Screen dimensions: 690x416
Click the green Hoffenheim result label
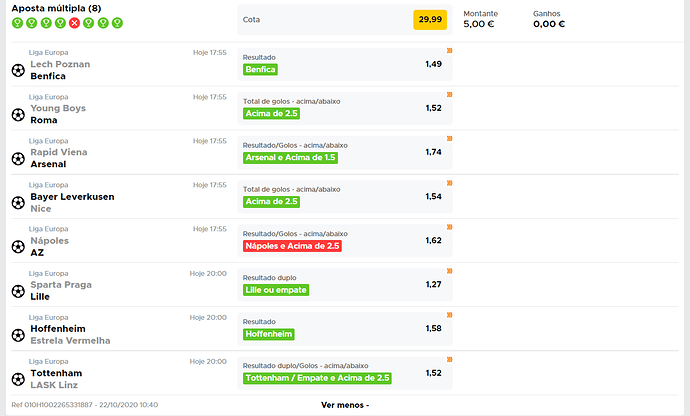(x=268, y=334)
